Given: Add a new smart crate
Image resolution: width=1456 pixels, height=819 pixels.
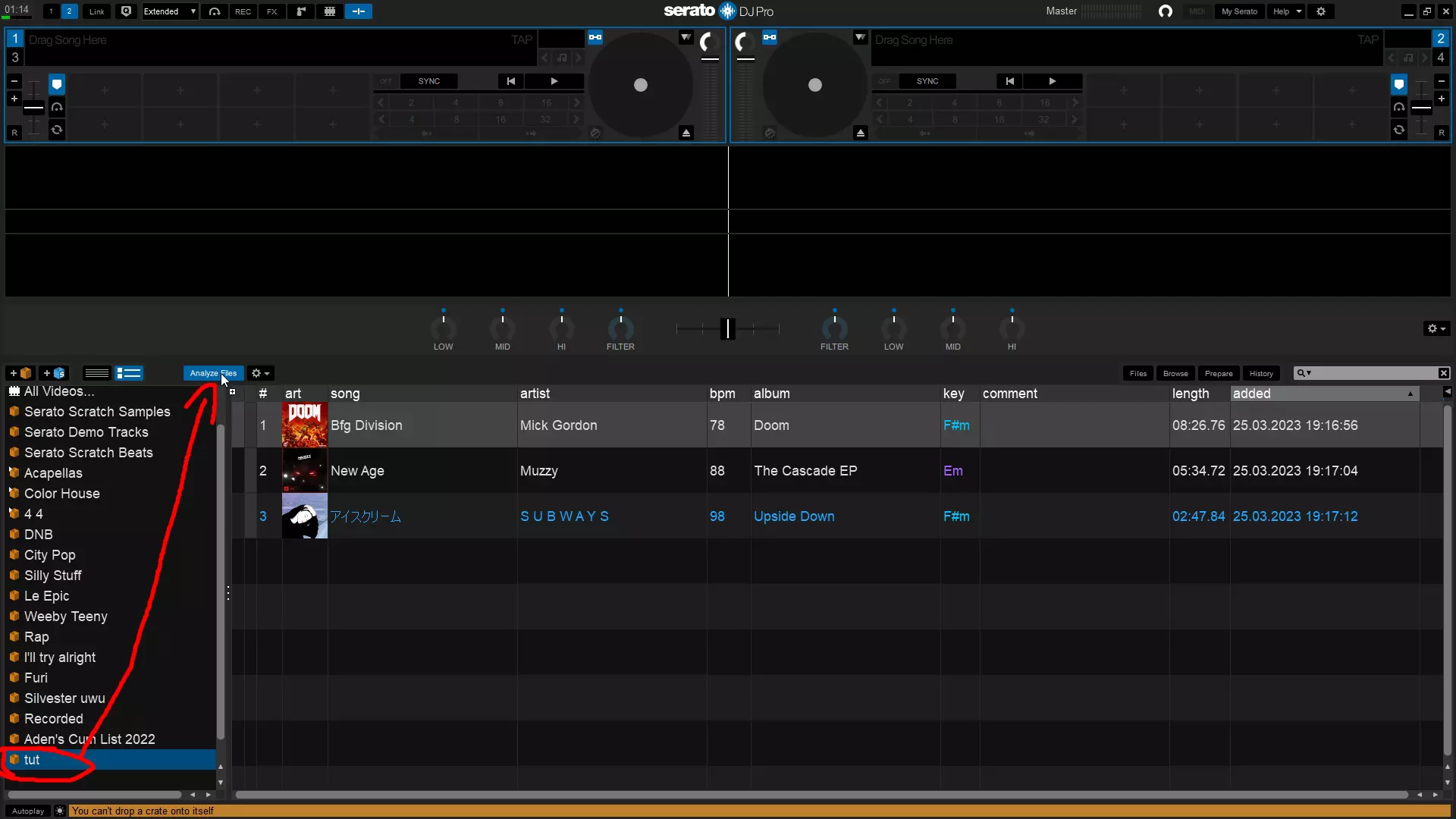Looking at the screenshot, I should tap(54, 373).
